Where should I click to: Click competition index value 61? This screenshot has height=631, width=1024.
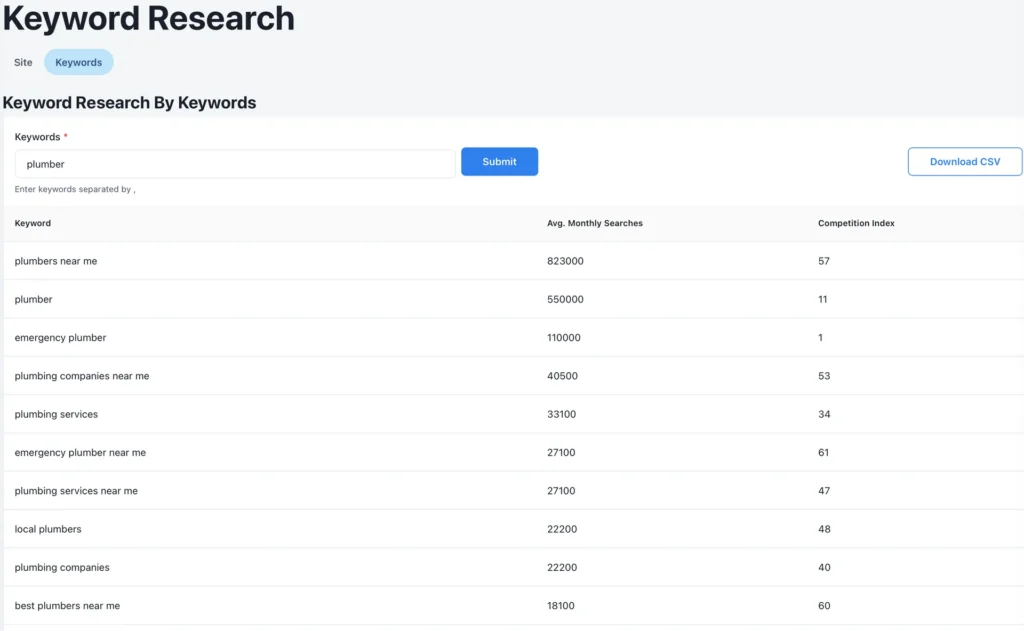pos(824,452)
